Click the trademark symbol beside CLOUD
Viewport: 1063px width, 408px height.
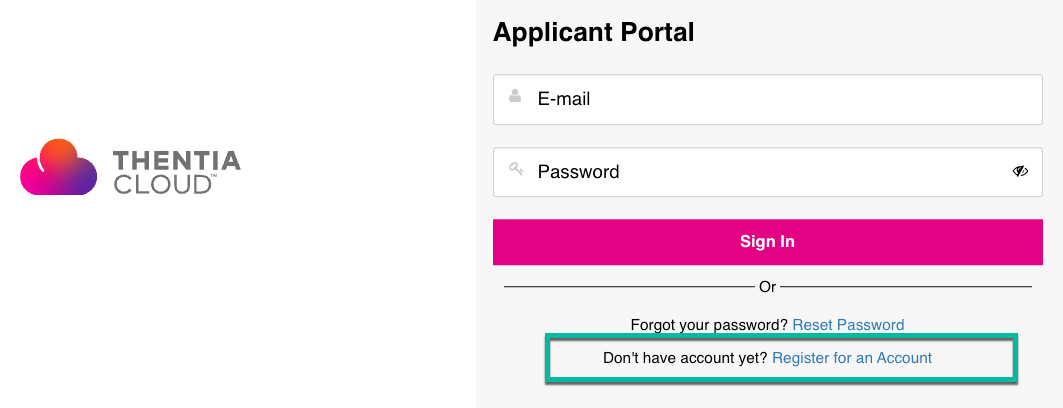coord(214,177)
